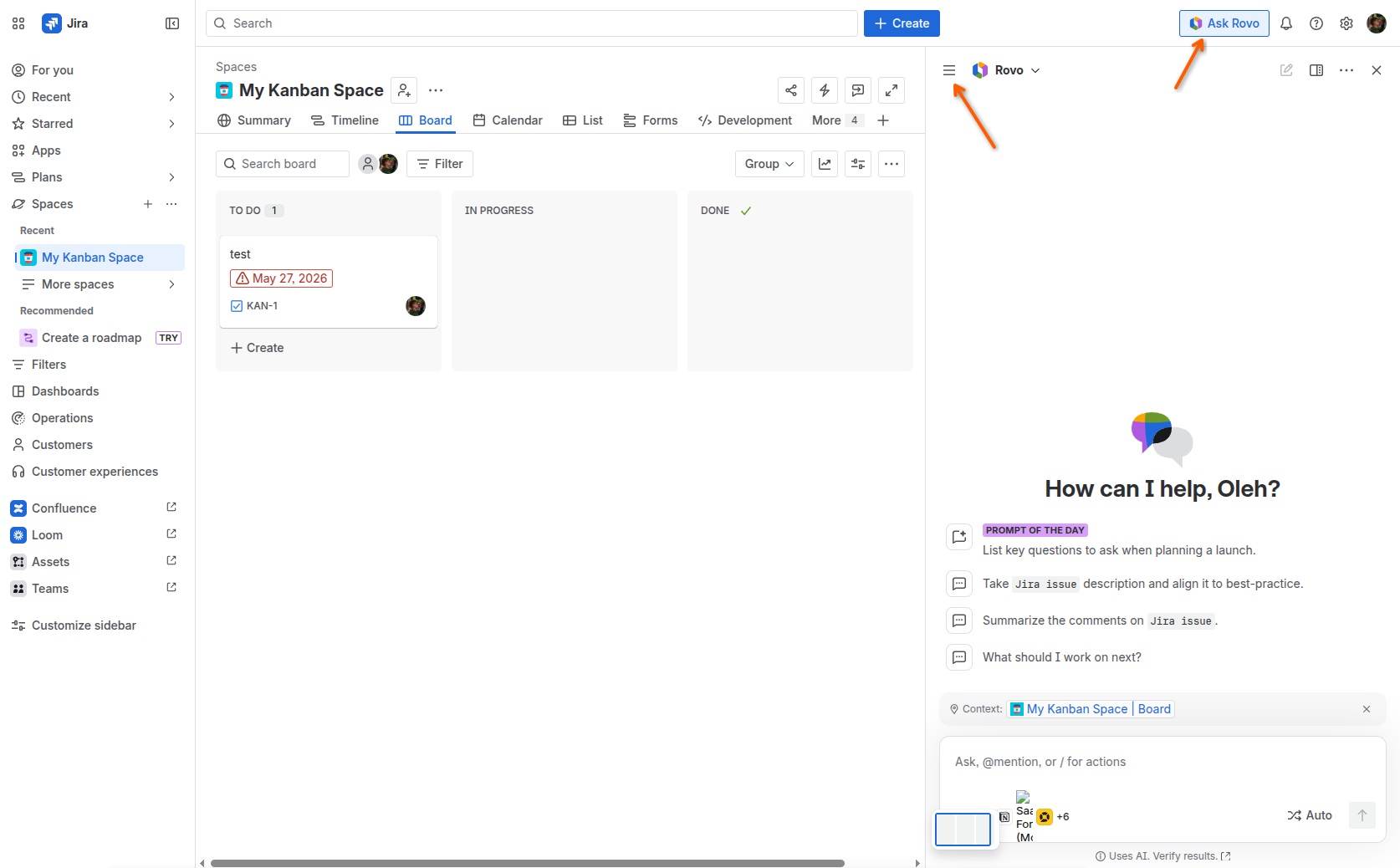Expand the Recent submenu chevron
1400x868 pixels.
(171, 97)
